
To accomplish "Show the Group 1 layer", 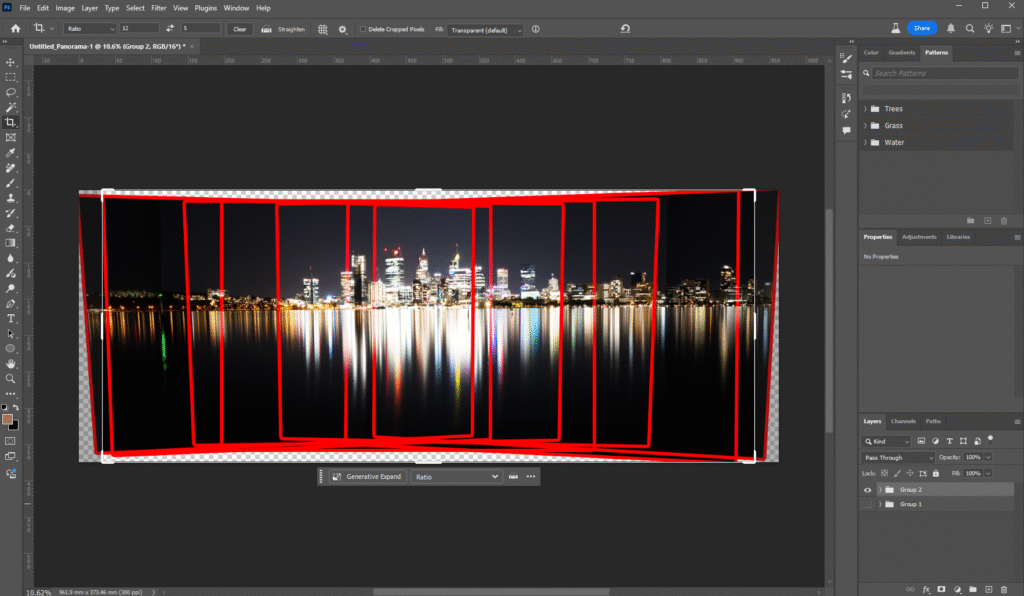I will (x=867, y=505).
